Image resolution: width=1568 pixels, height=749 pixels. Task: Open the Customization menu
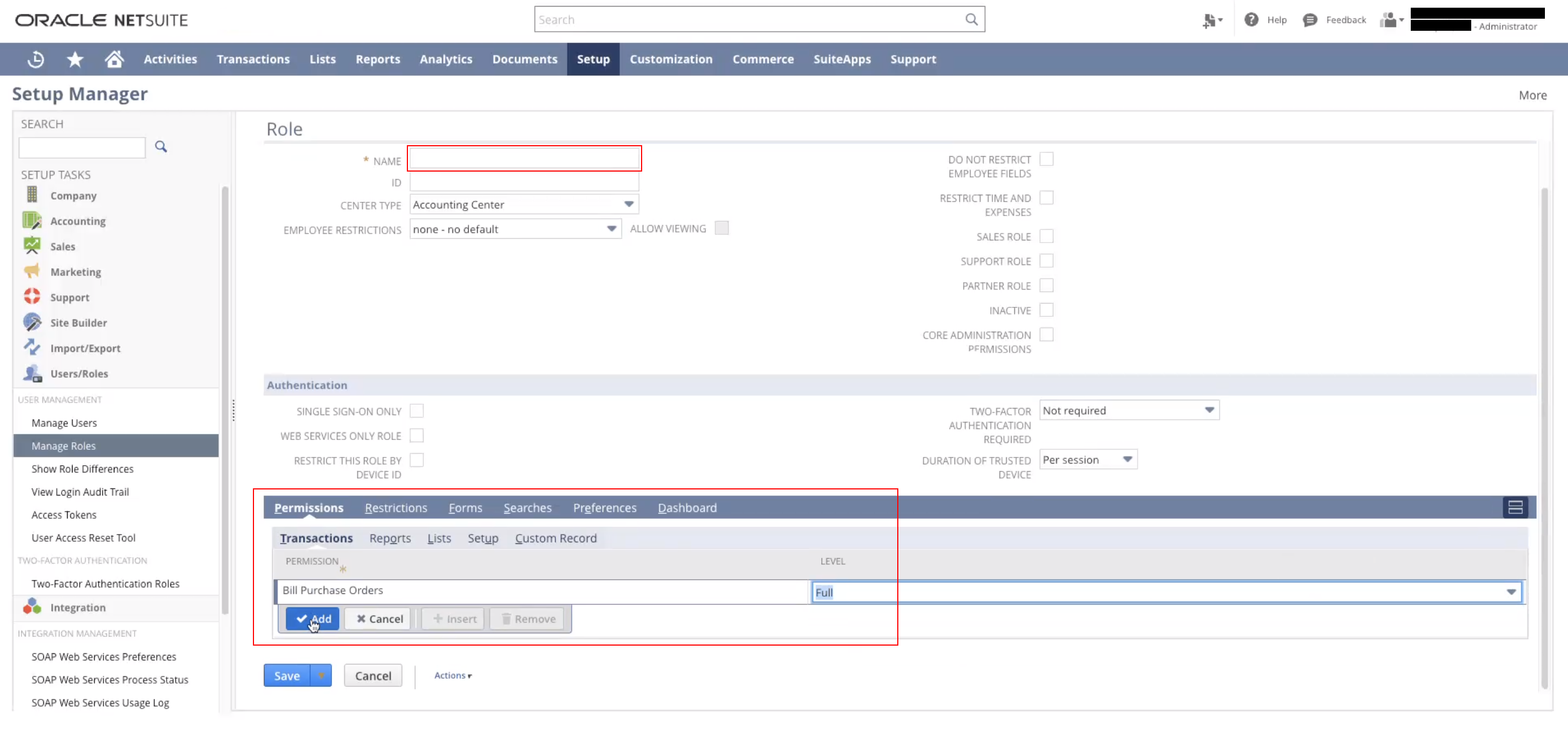(671, 59)
